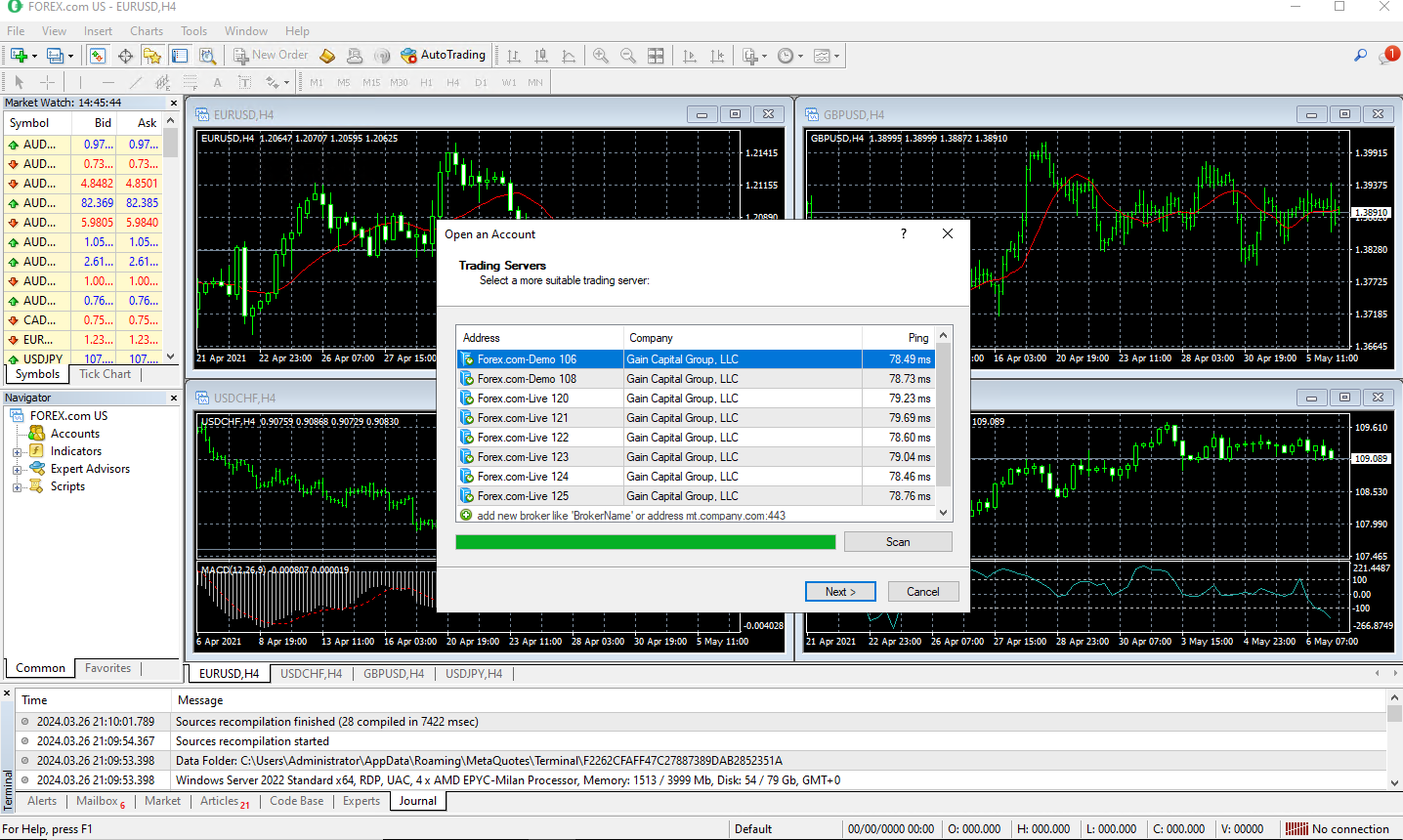Screen dimensions: 1403x840
Task: Select the Candlesticks chart type icon
Action: pyautogui.click(x=541, y=56)
